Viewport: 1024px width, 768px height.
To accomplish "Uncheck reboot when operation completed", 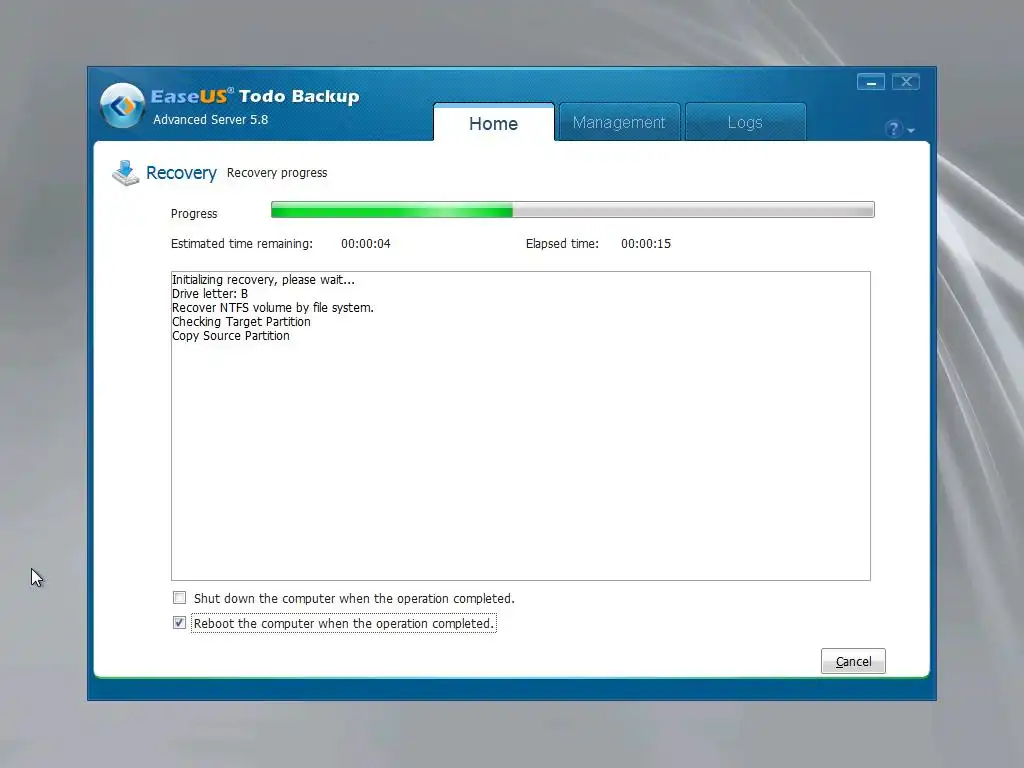I will pos(180,622).
